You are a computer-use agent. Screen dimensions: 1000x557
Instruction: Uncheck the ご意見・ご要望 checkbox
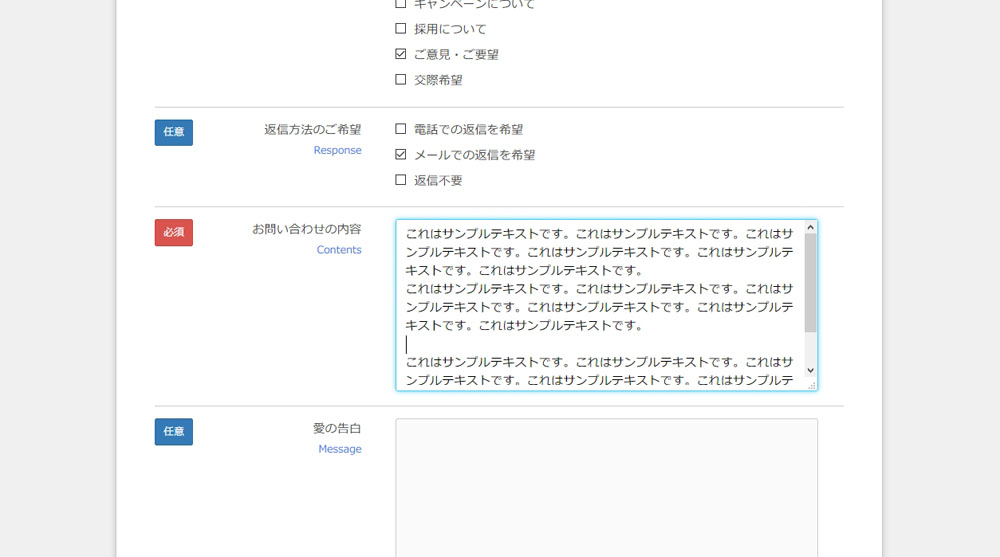401,54
